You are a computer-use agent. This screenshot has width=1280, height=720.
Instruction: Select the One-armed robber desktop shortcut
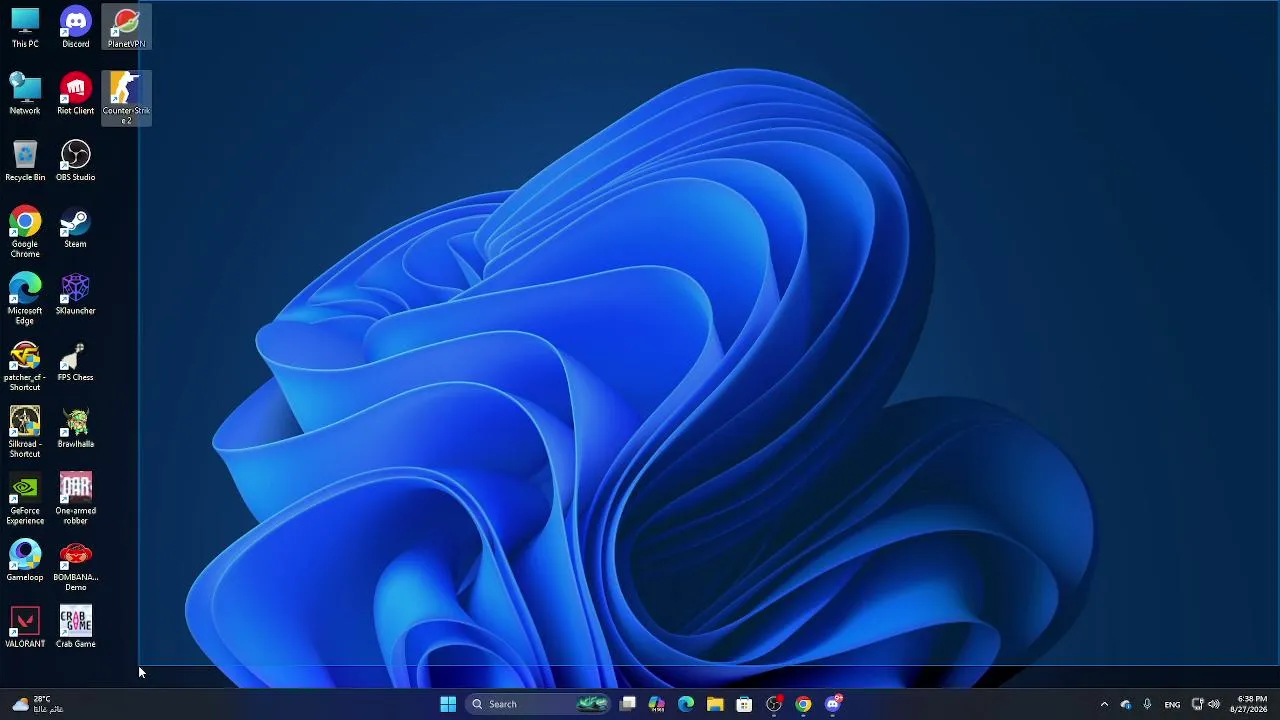(75, 499)
